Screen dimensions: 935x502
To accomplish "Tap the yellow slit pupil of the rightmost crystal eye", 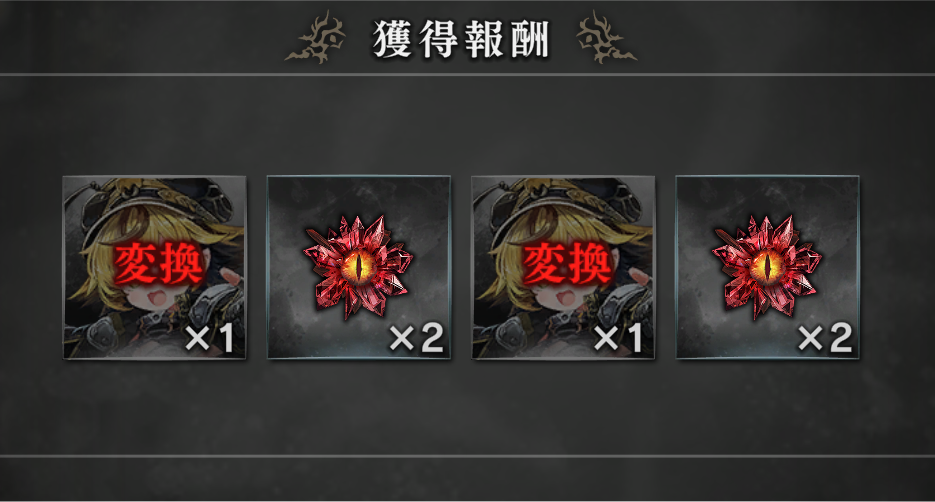I will click(x=767, y=267).
